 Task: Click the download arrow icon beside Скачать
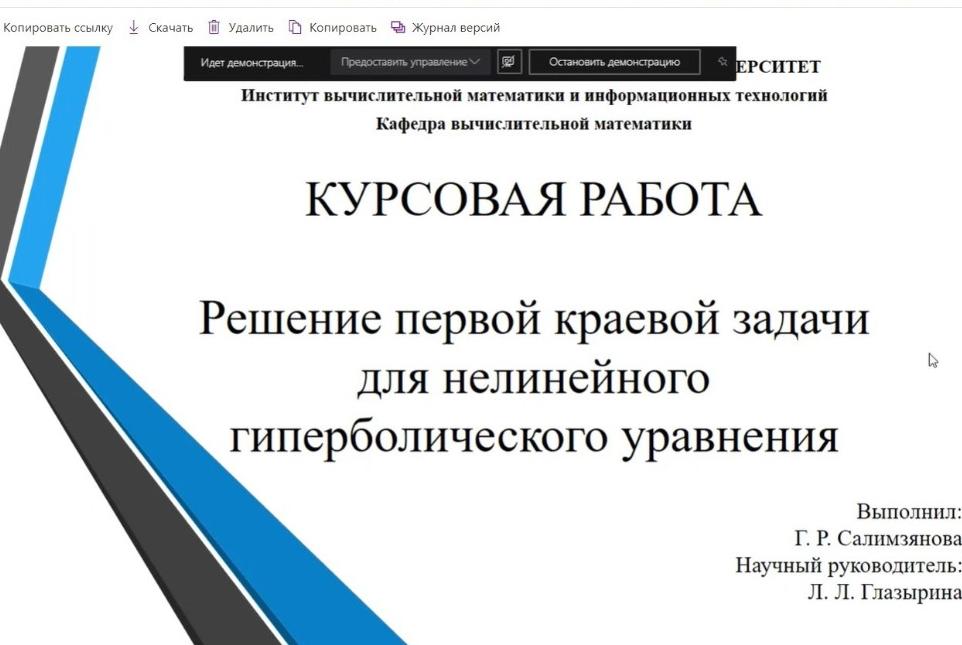click(x=134, y=28)
